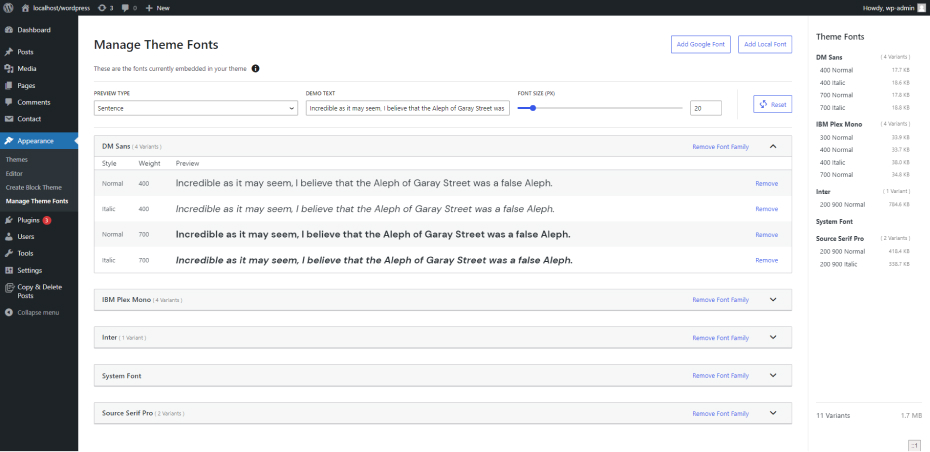Screen dimensions: 930x452
Task: Click the Settings sidebar icon
Action: [9, 270]
